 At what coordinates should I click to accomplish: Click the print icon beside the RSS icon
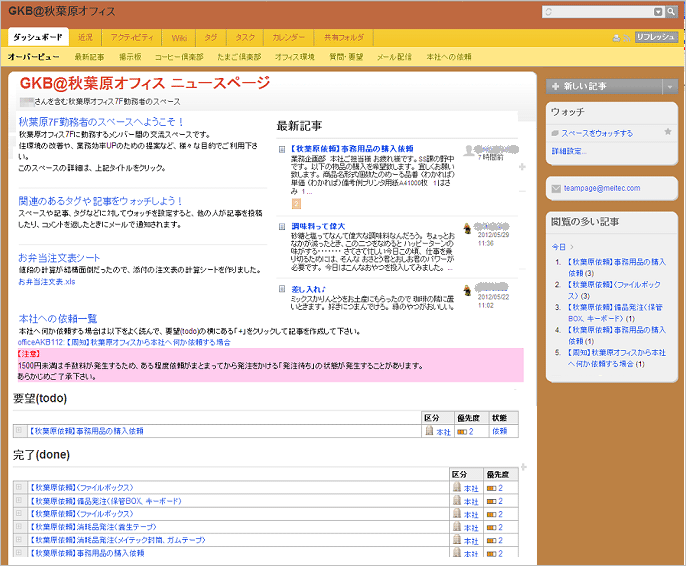[616, 38]
